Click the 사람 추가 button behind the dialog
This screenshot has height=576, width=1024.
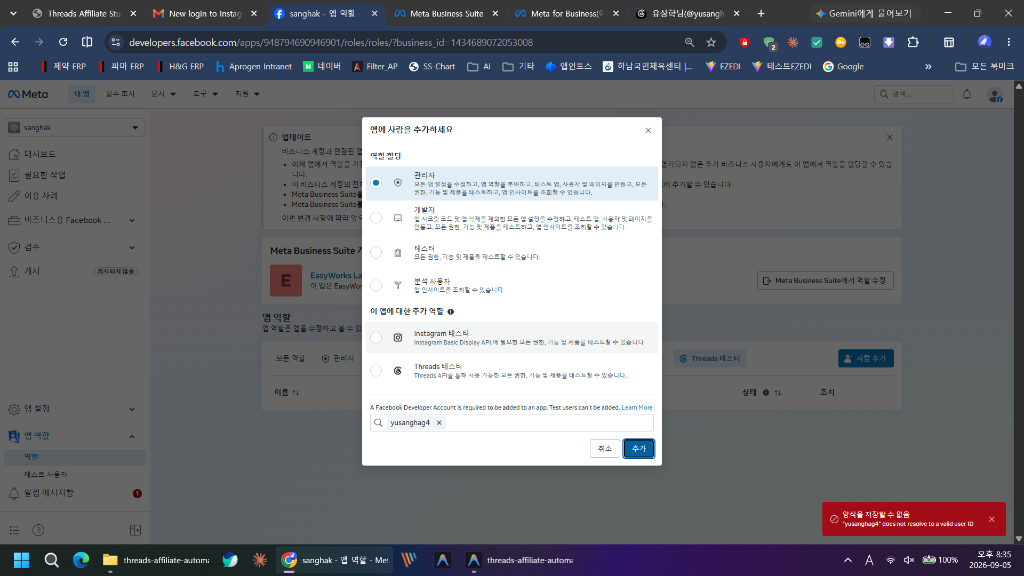click(866, 359)
